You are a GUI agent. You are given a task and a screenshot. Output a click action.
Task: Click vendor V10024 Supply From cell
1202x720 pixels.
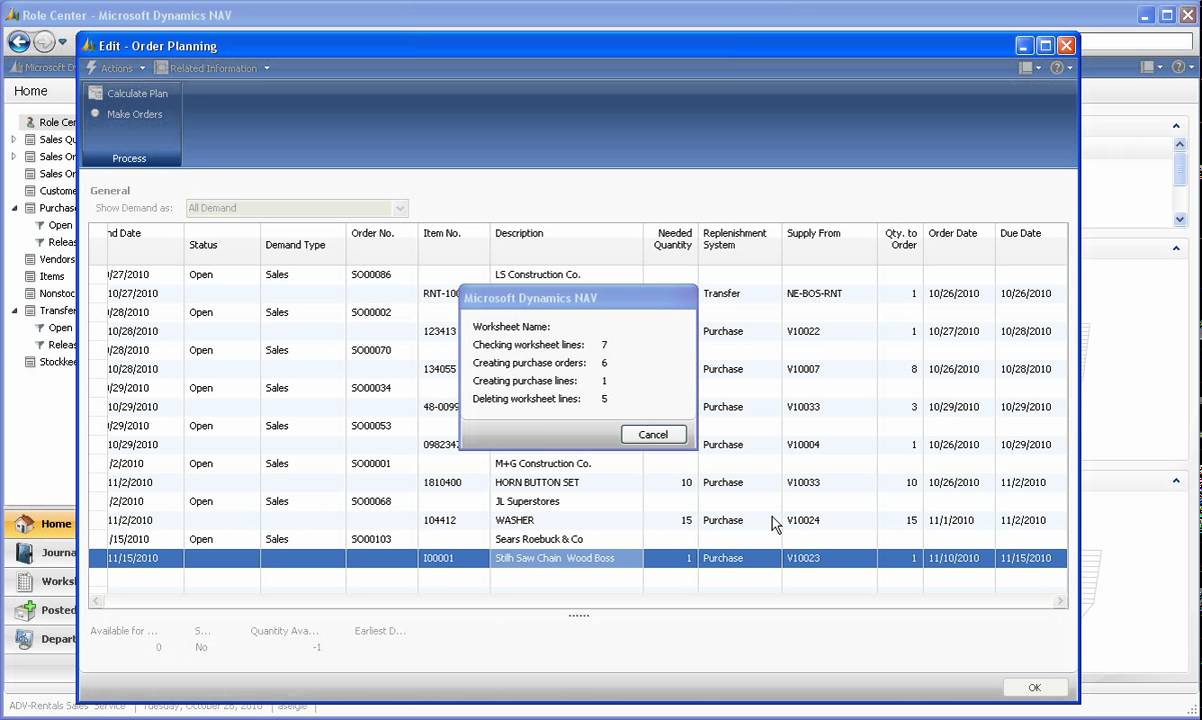pos(830,520)
